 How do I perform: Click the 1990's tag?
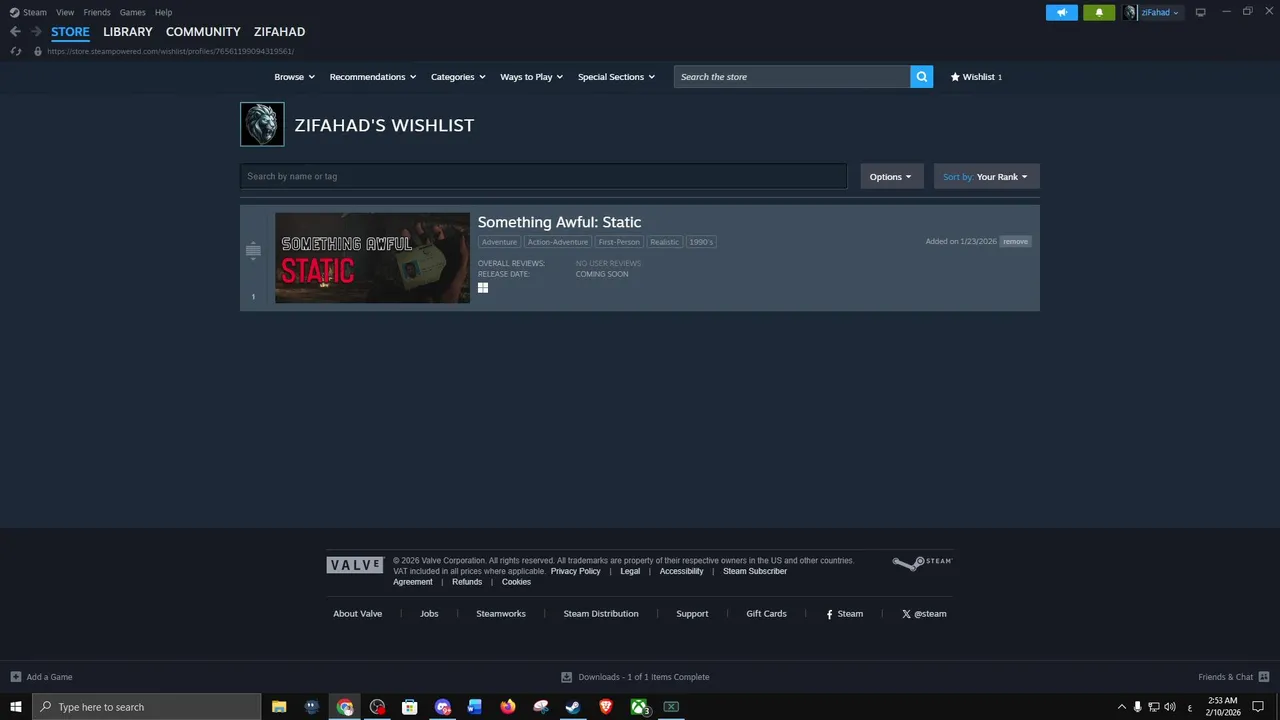[701, 242]
